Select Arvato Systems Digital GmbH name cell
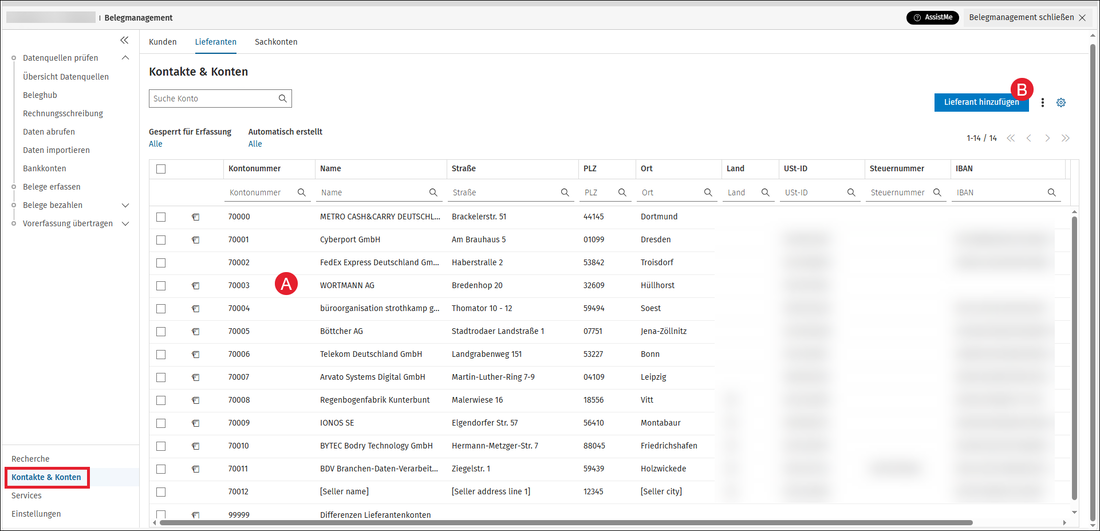This screenshot has width=1100, height=531. tap(373, 377)
